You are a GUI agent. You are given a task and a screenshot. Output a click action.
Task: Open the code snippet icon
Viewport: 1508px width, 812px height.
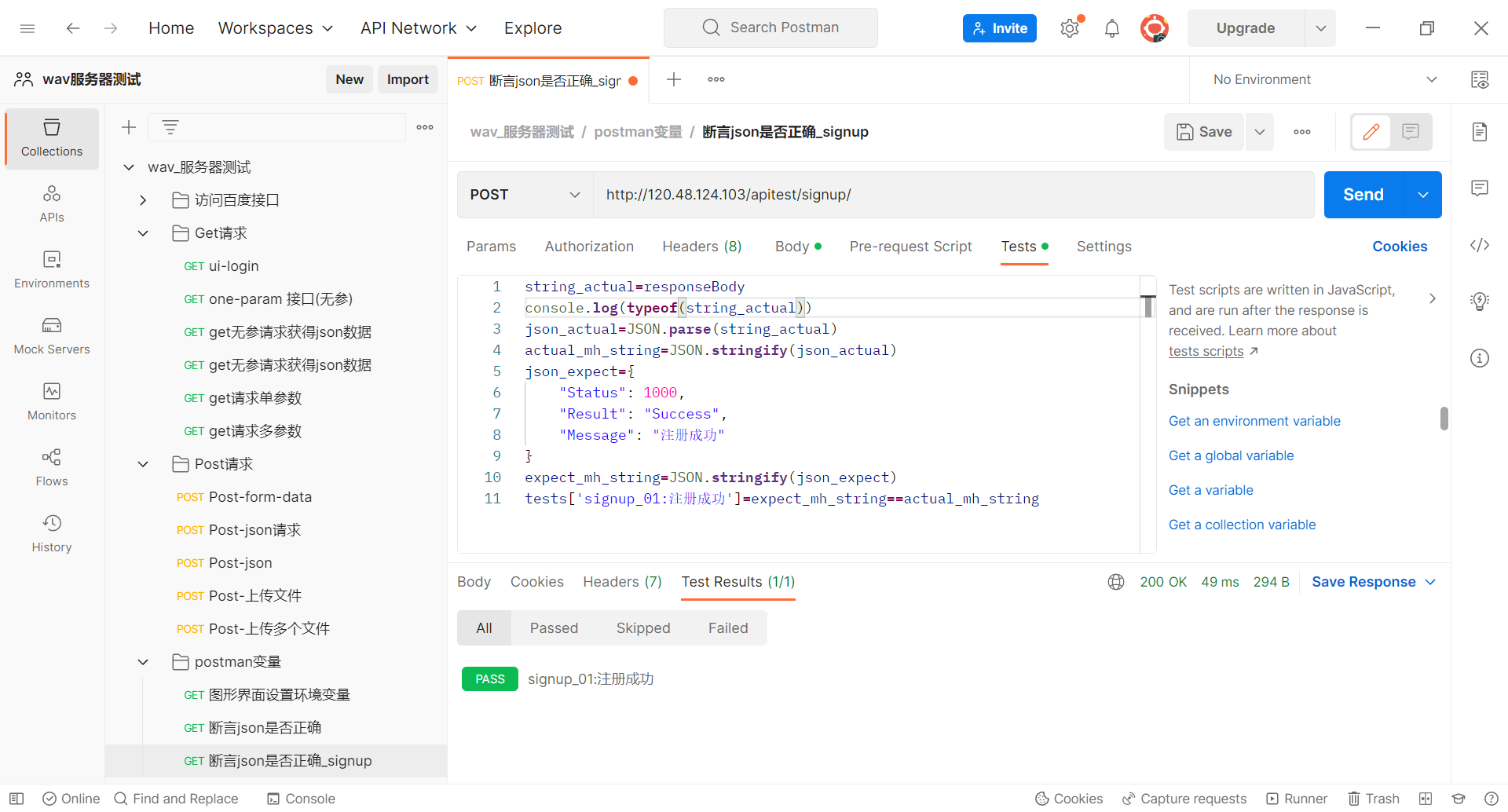pos(1480,245)
